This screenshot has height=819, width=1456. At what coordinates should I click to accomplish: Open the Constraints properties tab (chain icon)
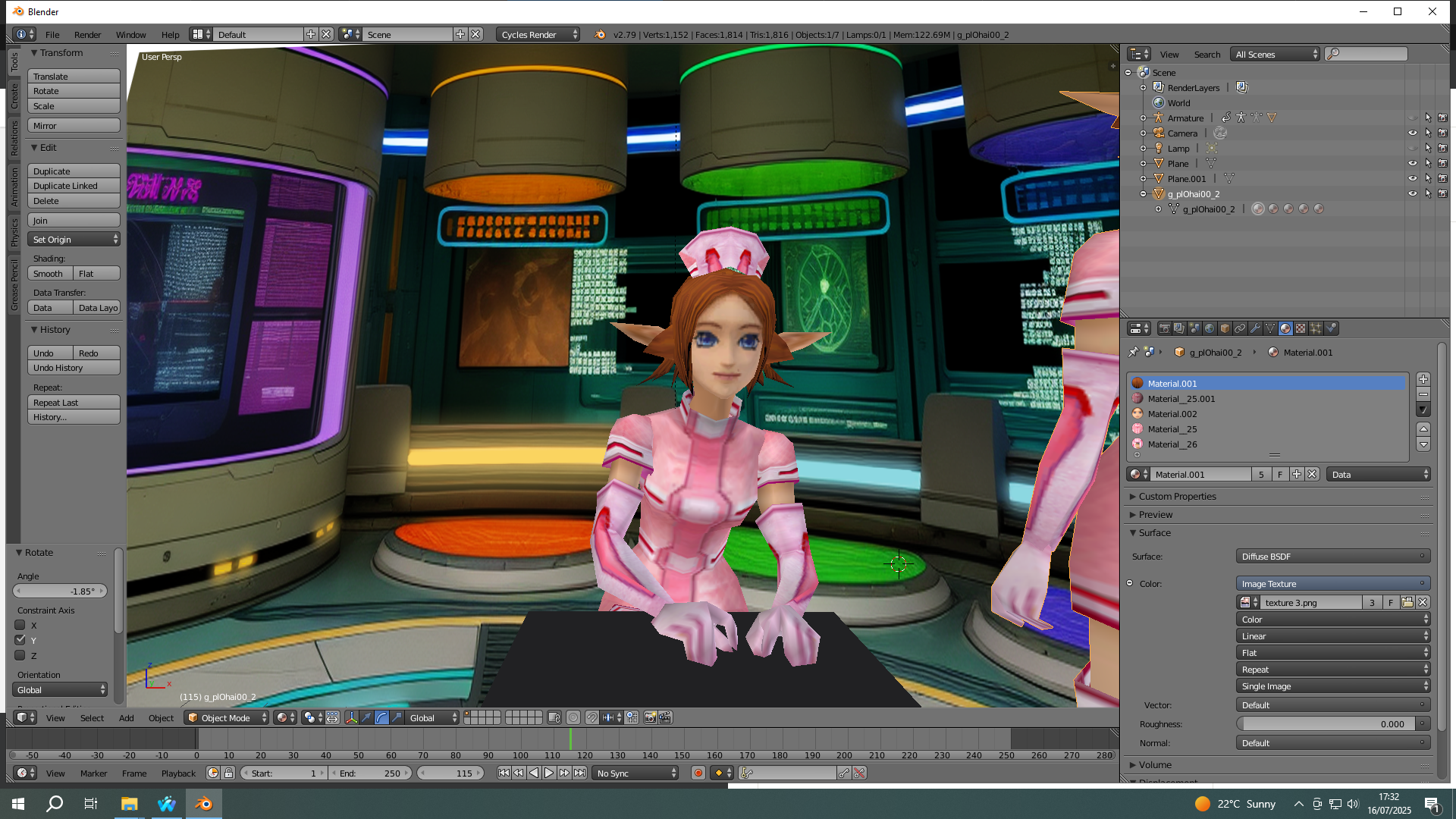(1240, 328)
